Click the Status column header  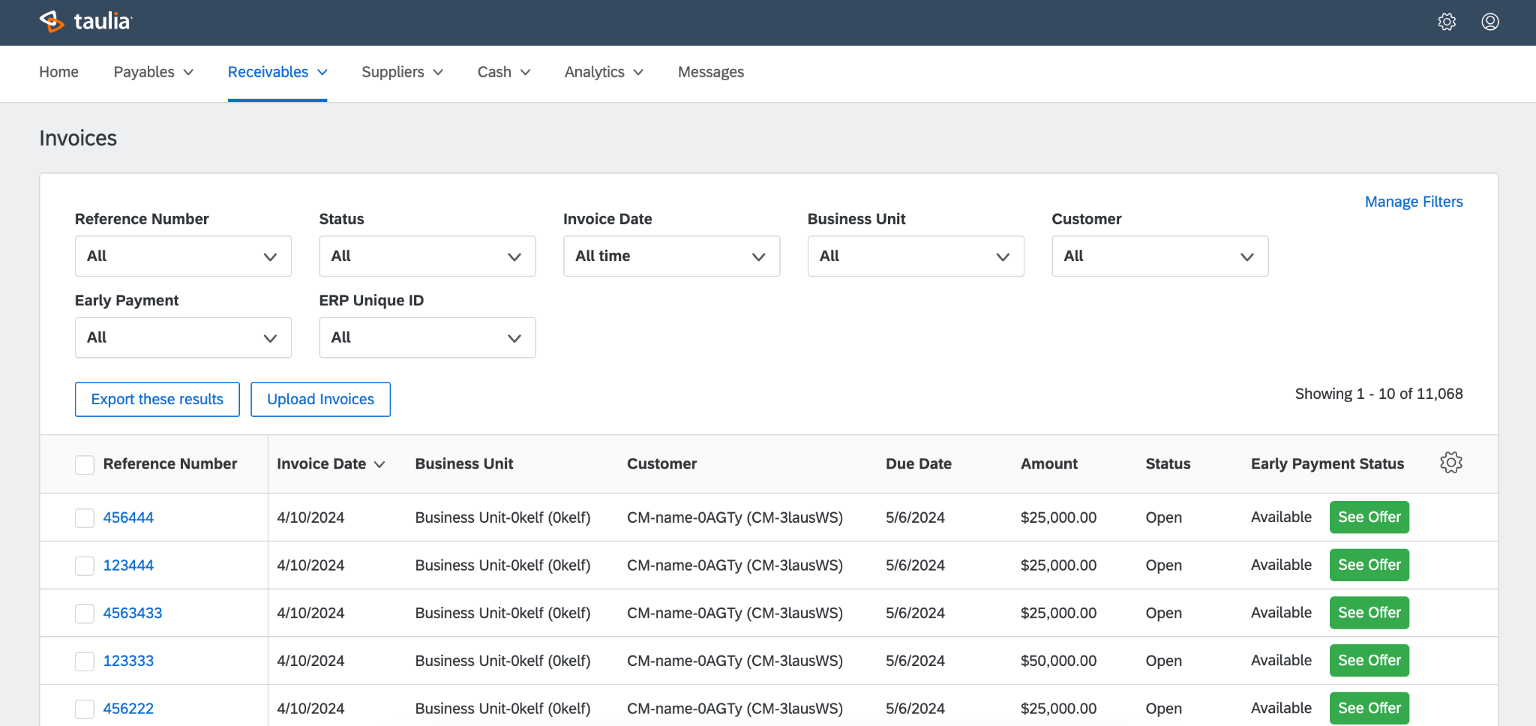[x=1168, y=464]
